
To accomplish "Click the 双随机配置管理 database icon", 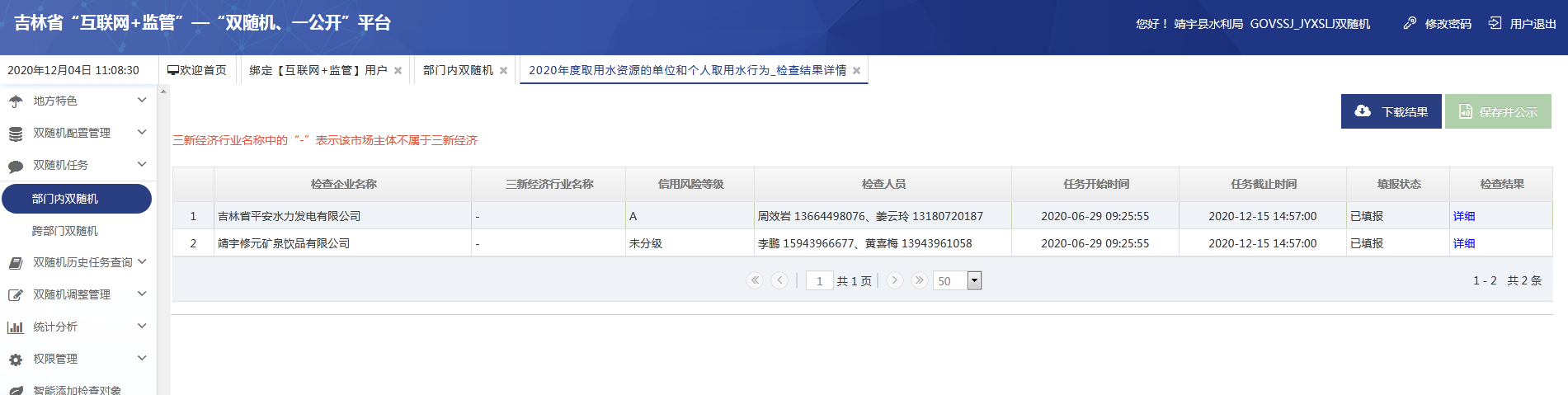I will [x=16, y=134].
